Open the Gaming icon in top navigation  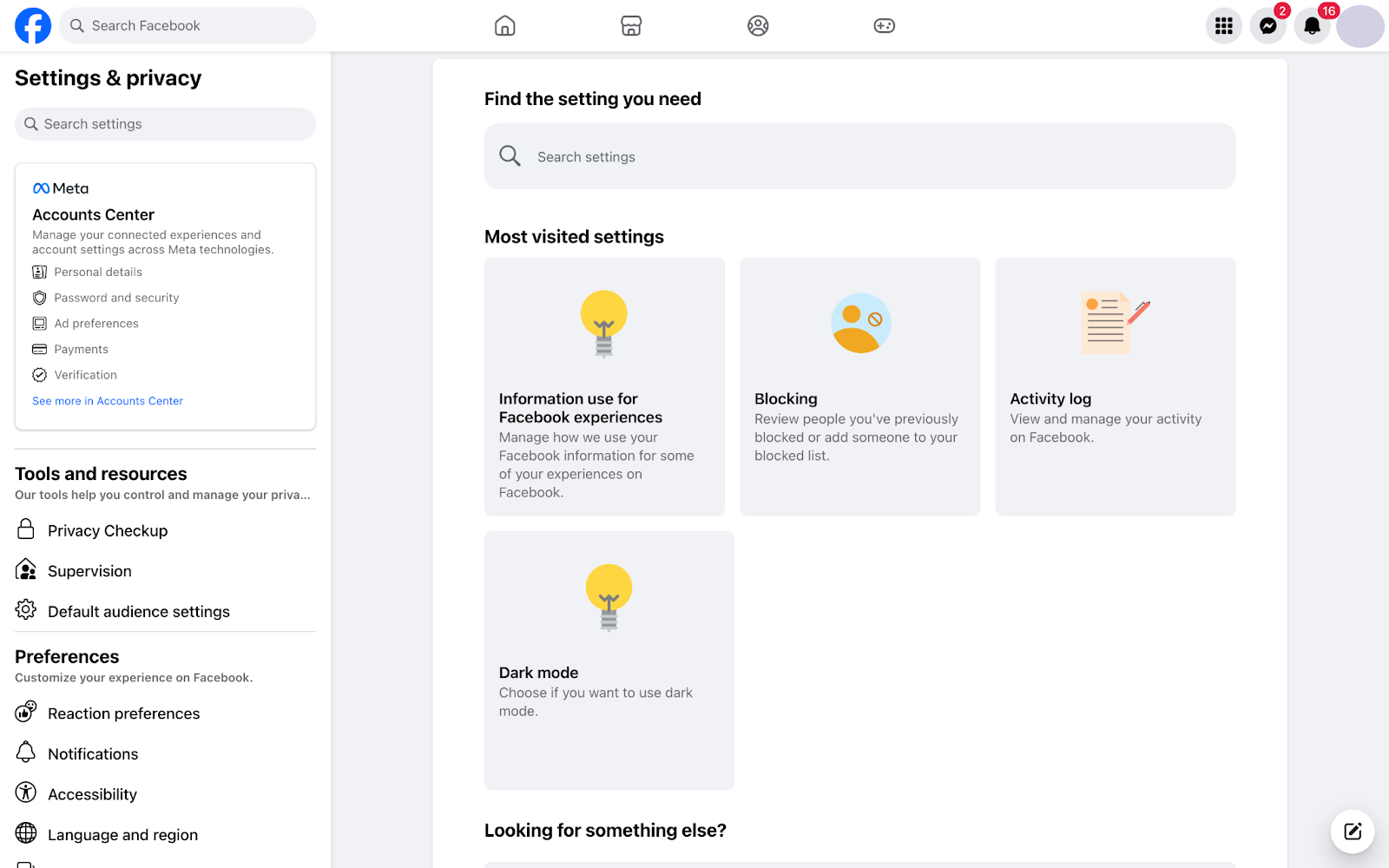coord(885,26)
